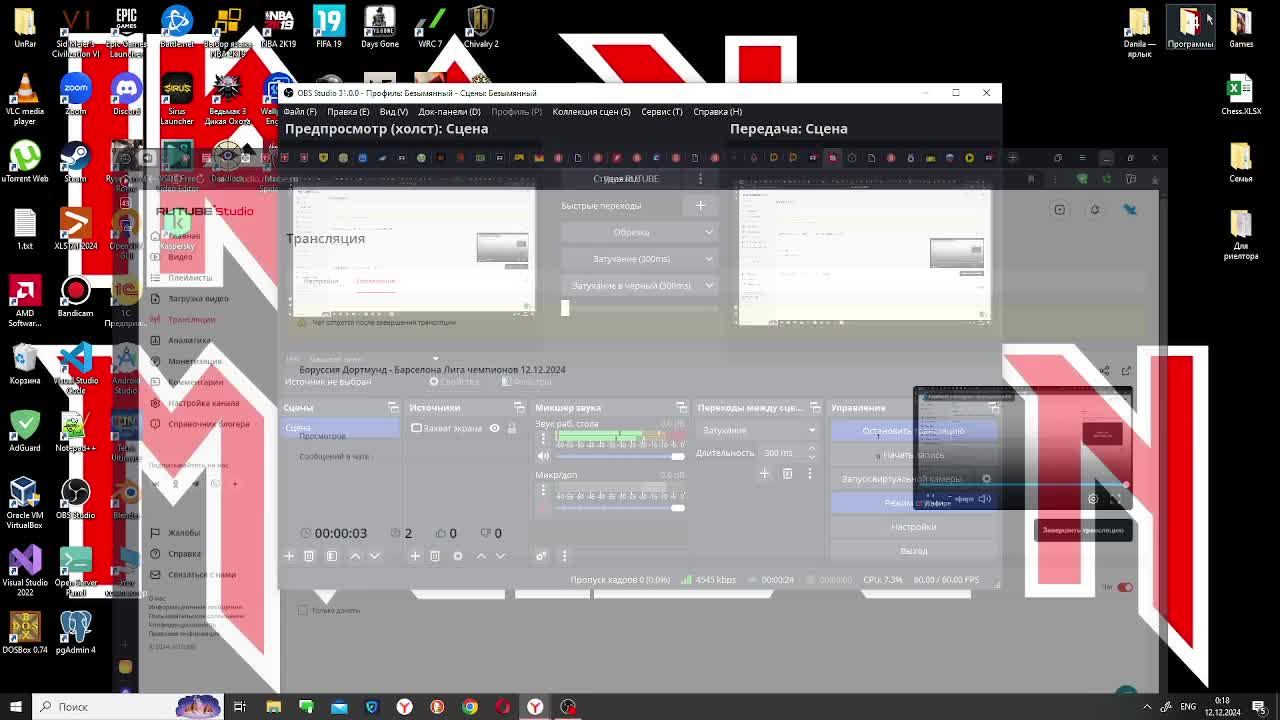Open Bandicam desktop shortcut

tap(75, 297)
